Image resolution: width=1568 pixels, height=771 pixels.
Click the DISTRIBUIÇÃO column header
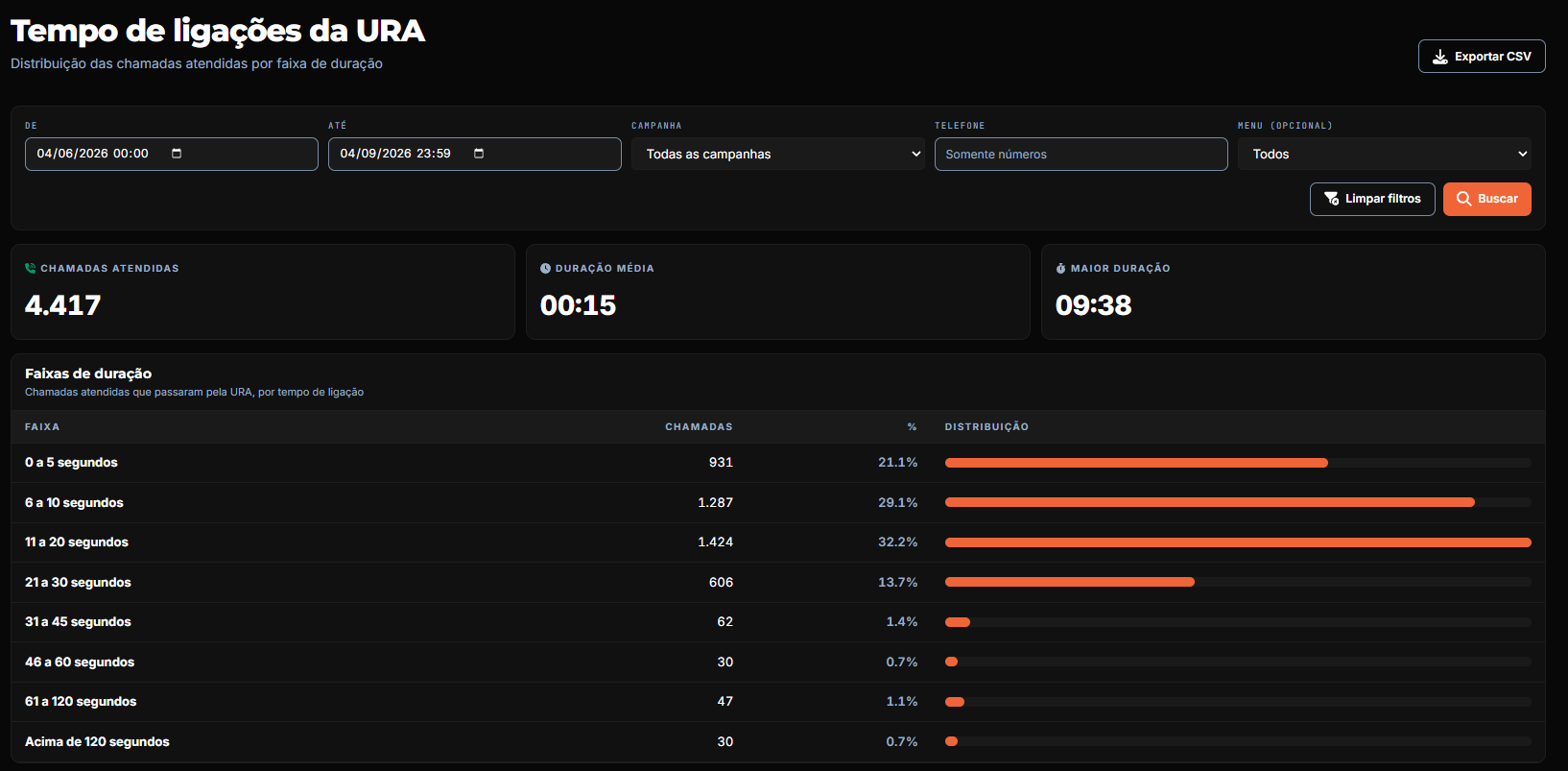click(986, 426)
